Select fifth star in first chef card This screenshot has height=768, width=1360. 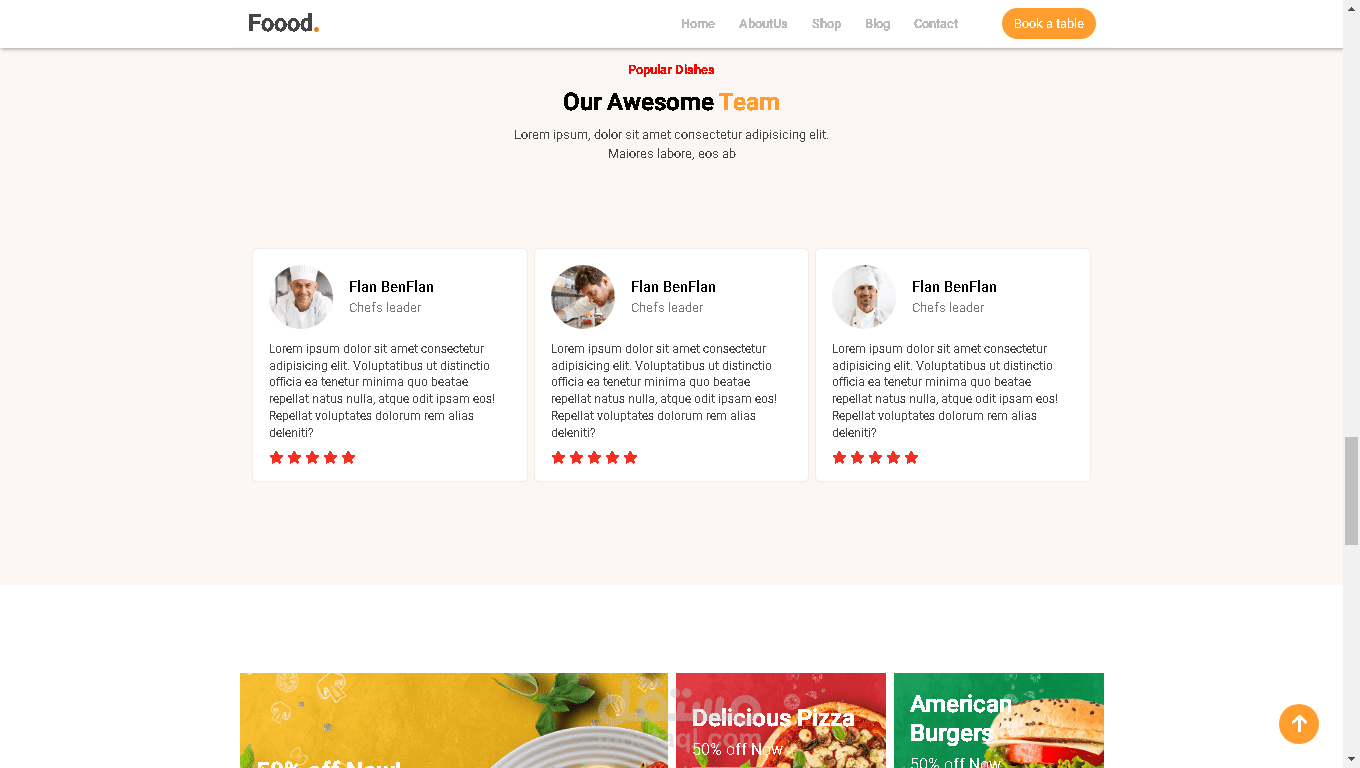click(349, 458)
